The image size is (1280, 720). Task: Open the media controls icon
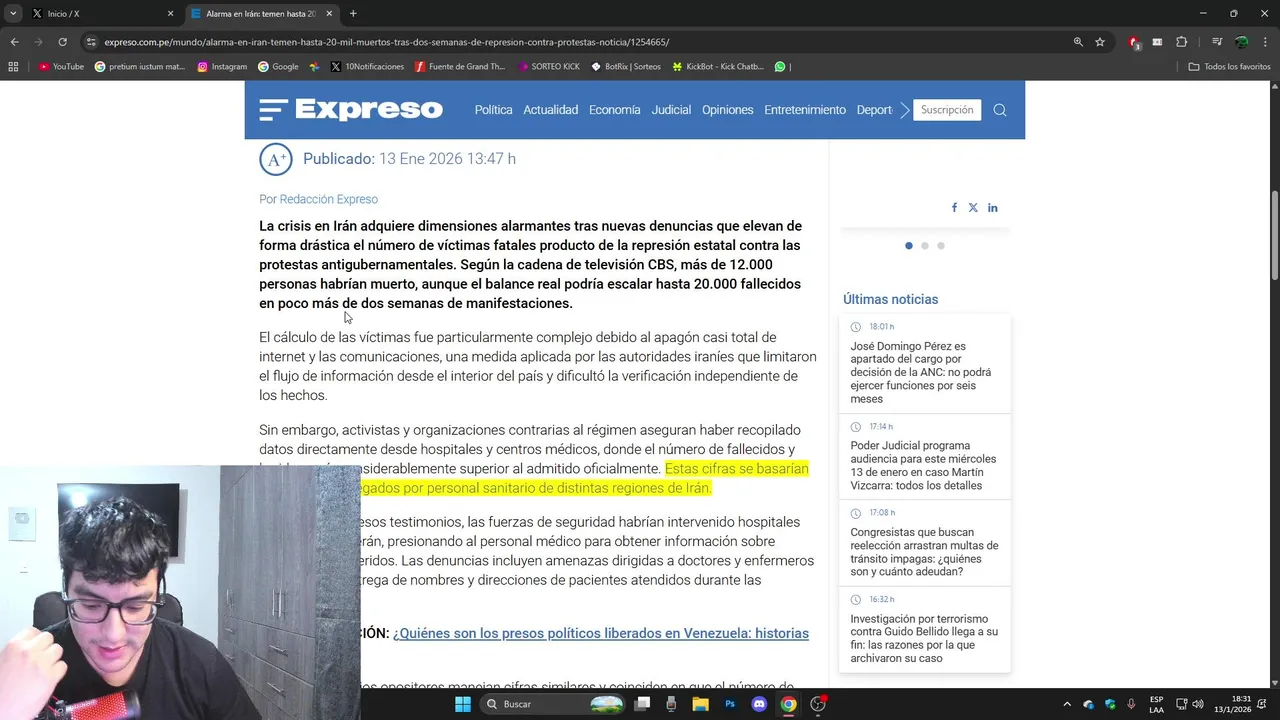point(1217,42)
